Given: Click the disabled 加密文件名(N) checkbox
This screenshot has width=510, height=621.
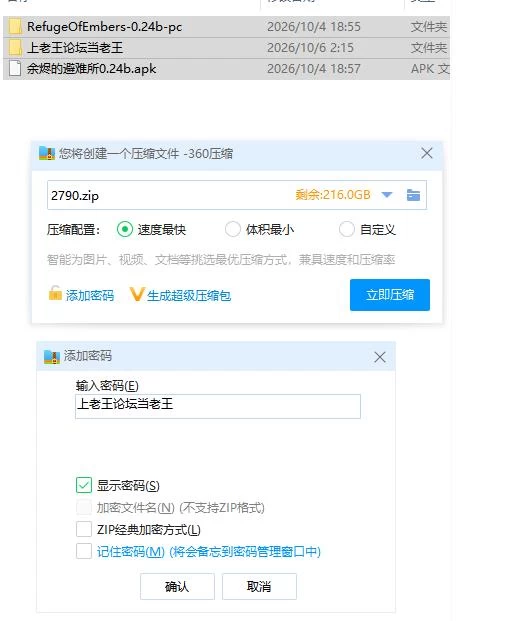Looking at the screenshot, I should click(84, 507).
